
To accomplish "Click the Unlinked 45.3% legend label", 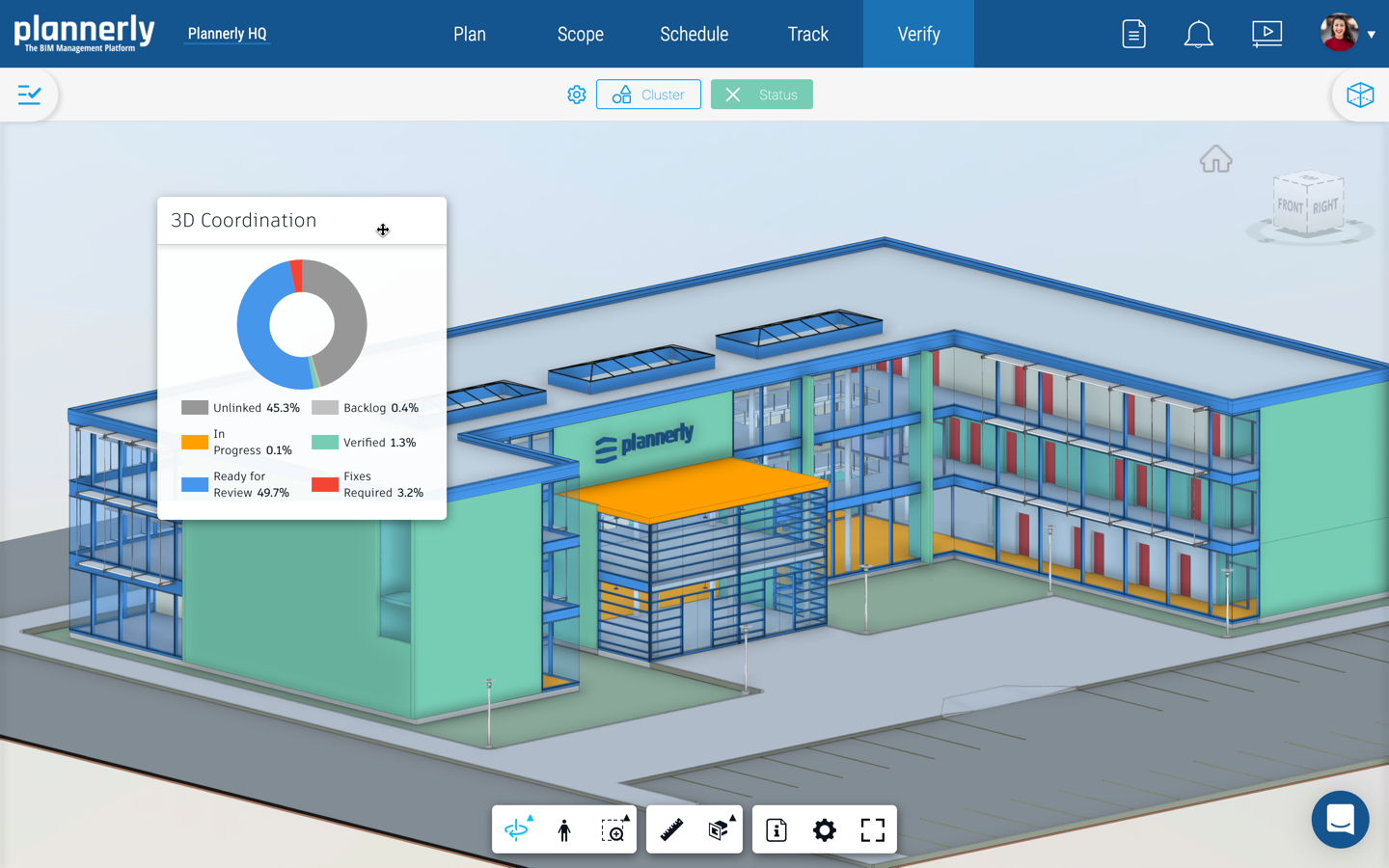I will (257, 408).
